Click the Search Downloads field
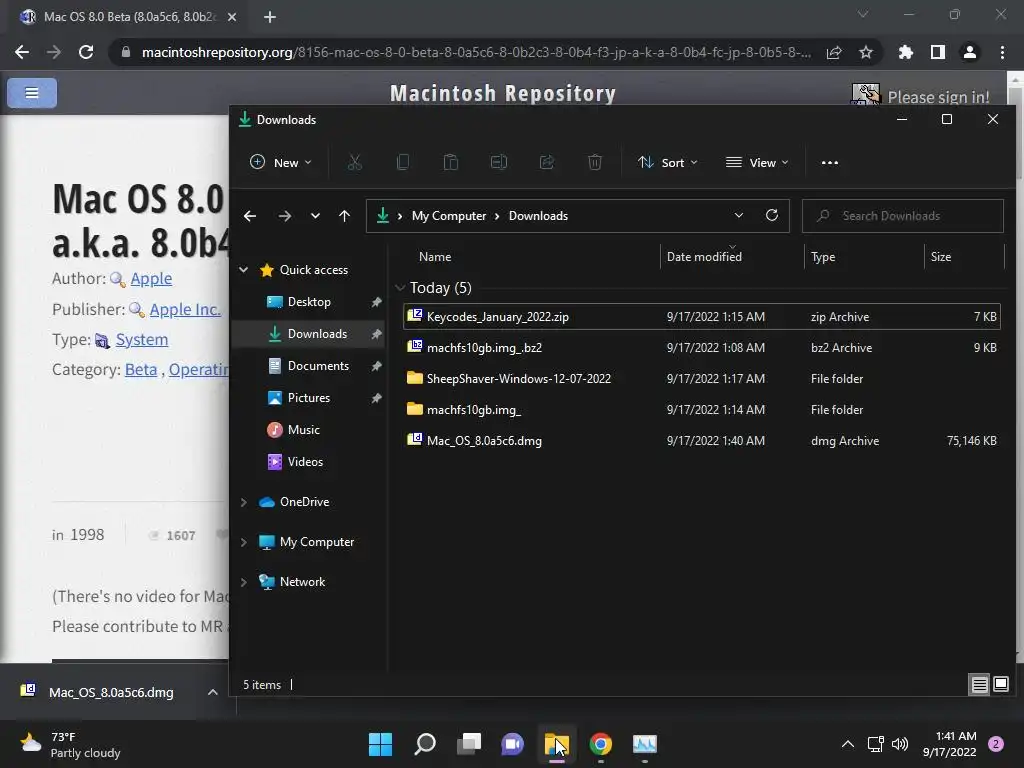The width and height of the screenshot is (1024, 768). pyautogui.click(x=903, y=216)
